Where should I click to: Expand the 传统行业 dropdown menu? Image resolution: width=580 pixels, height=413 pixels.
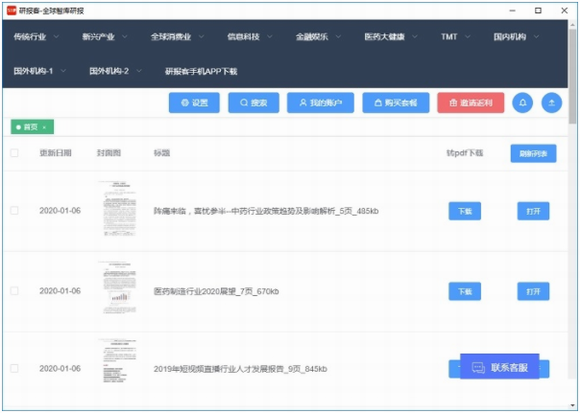point(36,37)
